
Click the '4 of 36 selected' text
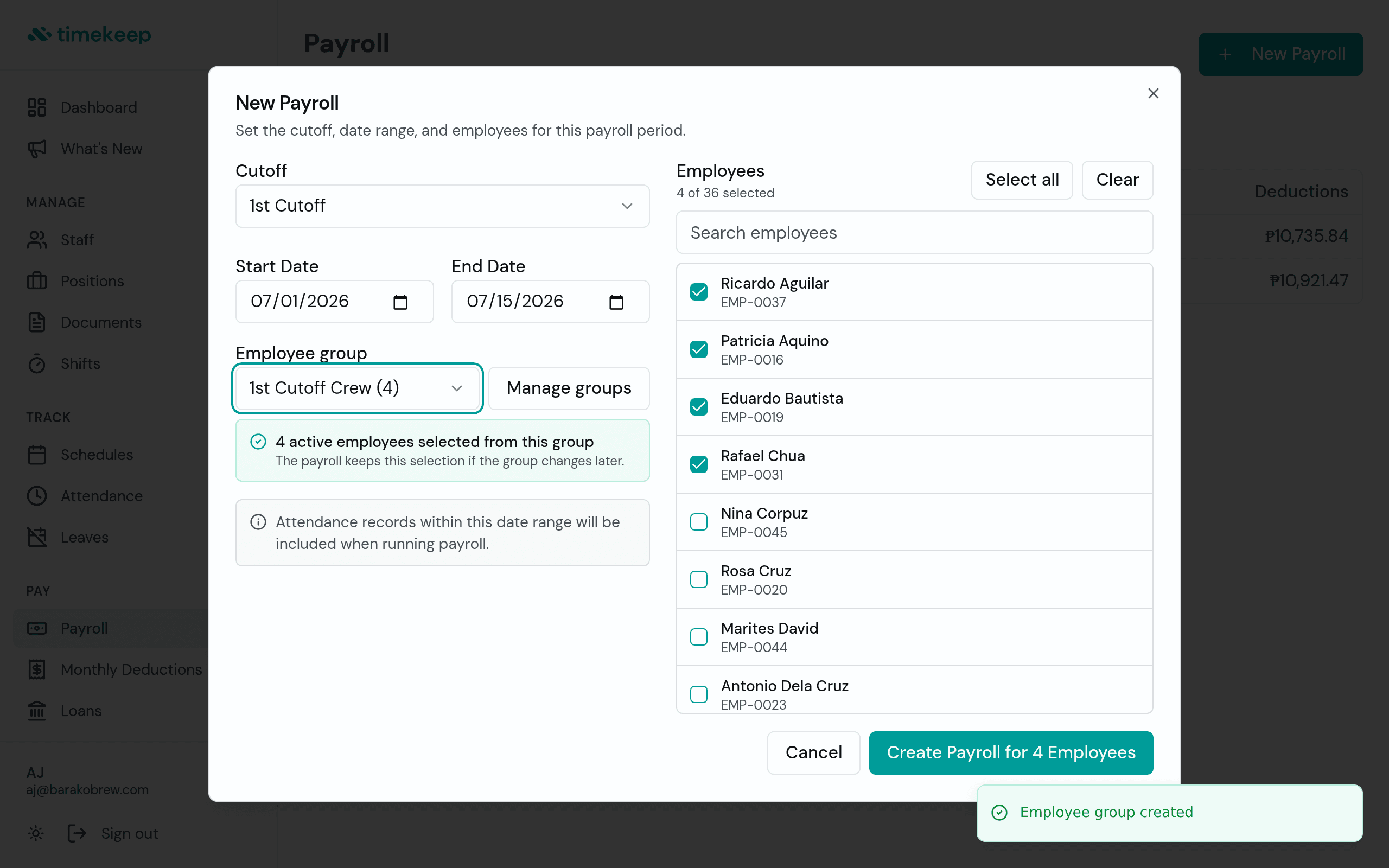725,193
